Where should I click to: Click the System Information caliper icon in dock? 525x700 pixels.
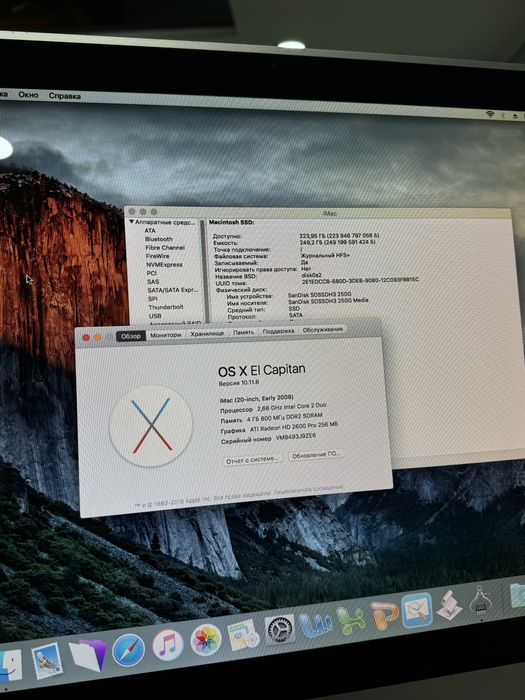481,601
